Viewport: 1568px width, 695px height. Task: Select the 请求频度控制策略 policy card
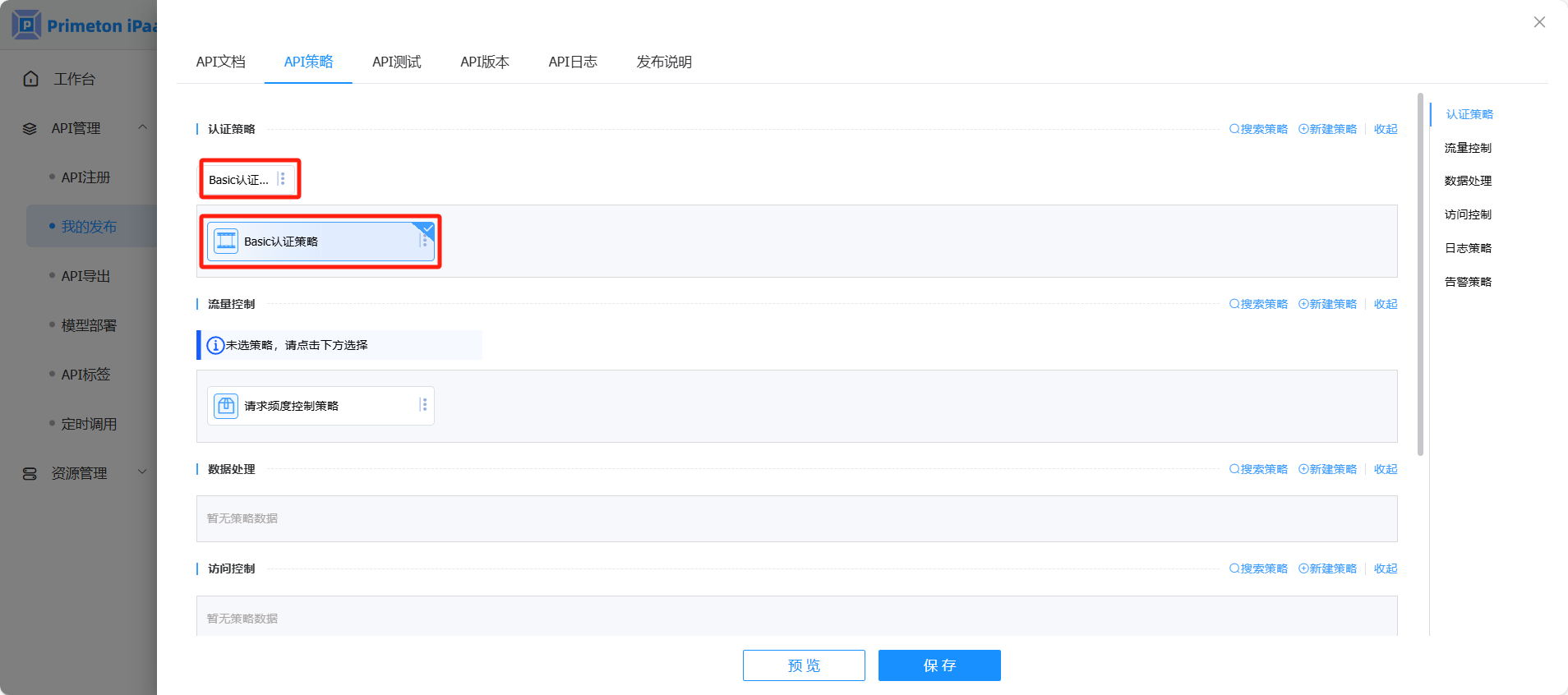click(x=321, y=406)
